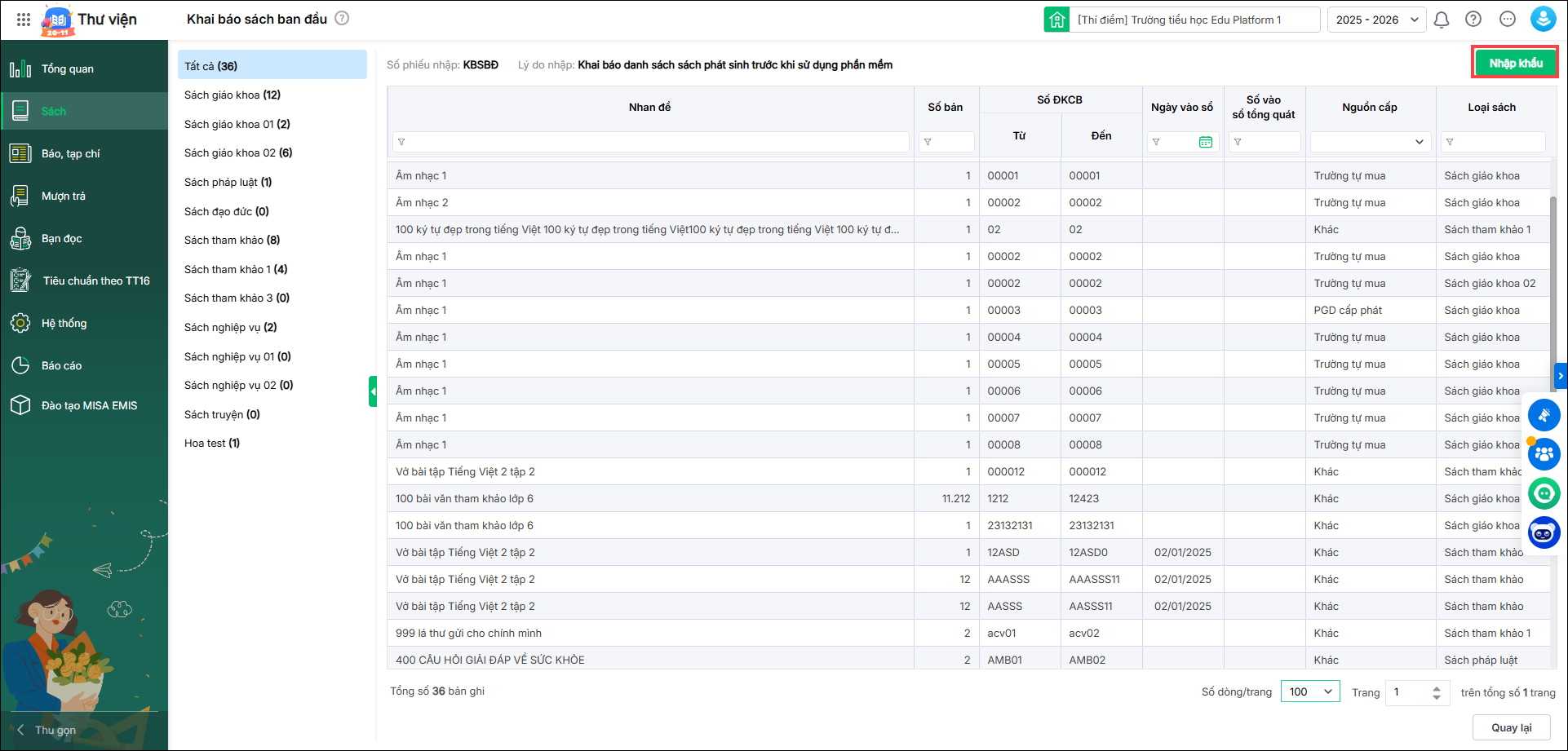Click the notification bell icon
1568x751 pixels.
point(1442,20)
